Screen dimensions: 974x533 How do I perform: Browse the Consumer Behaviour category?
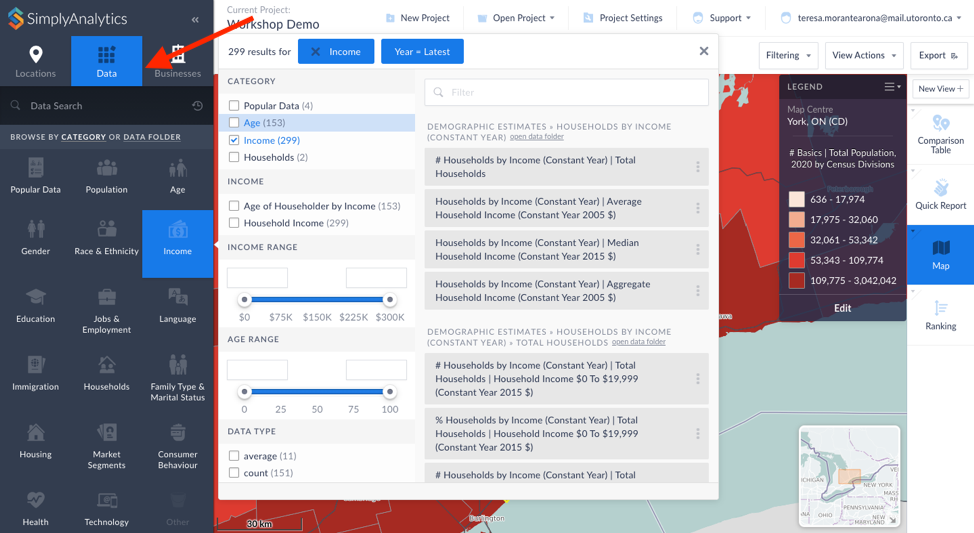(178, 445)
